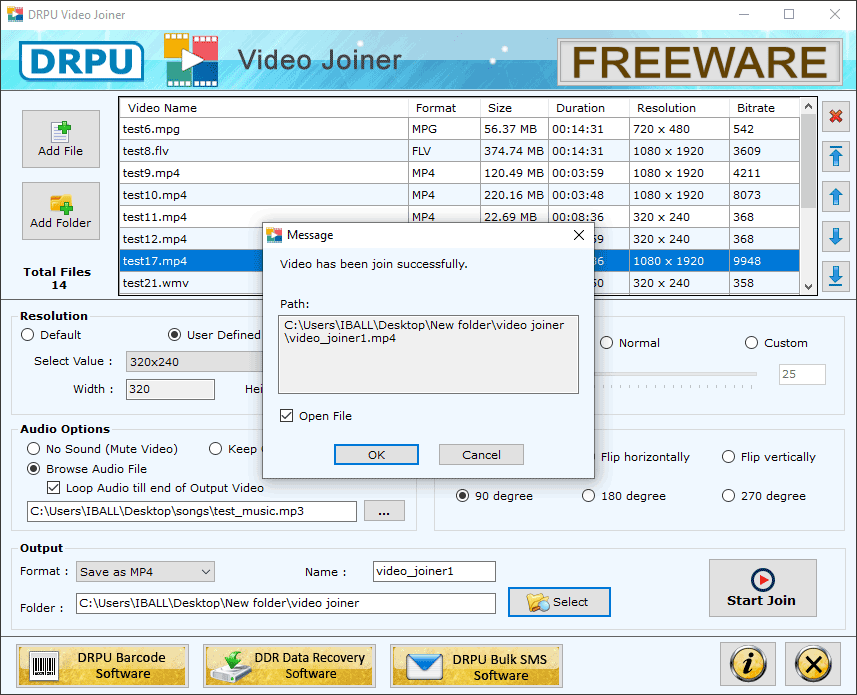Click the Add File button

click(x=61, y=139)
